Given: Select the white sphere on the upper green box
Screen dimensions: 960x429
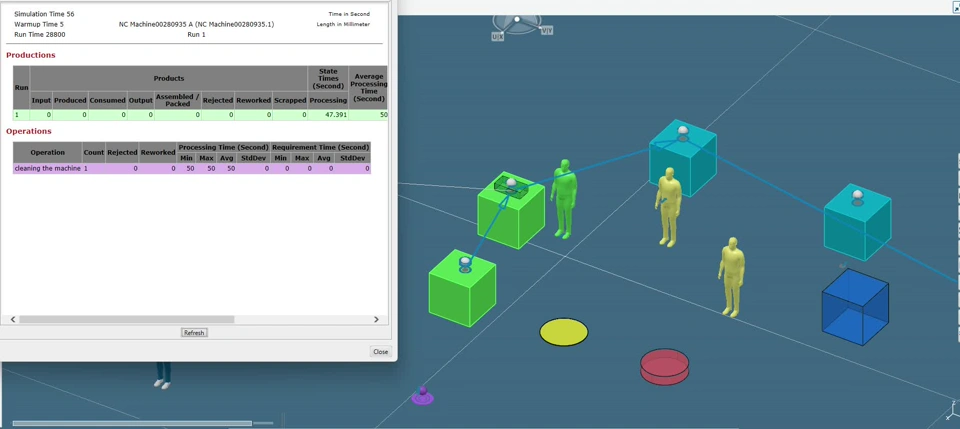Looking at the screenshot, I should coord(511,182).
